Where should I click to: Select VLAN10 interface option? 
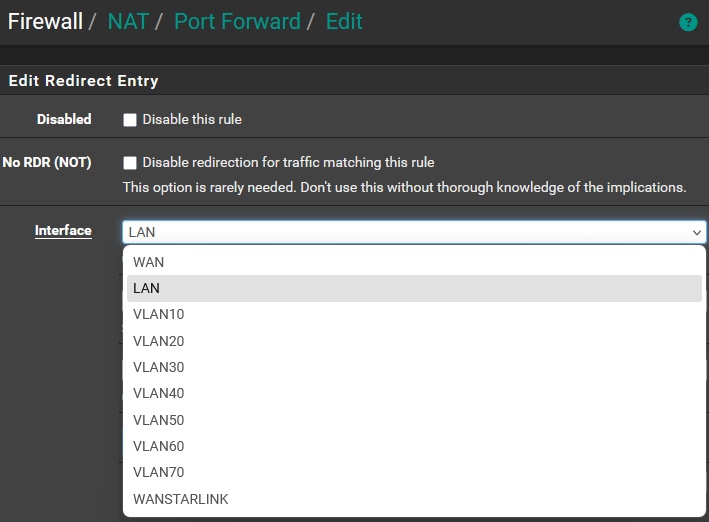click(x=158, y=314)
